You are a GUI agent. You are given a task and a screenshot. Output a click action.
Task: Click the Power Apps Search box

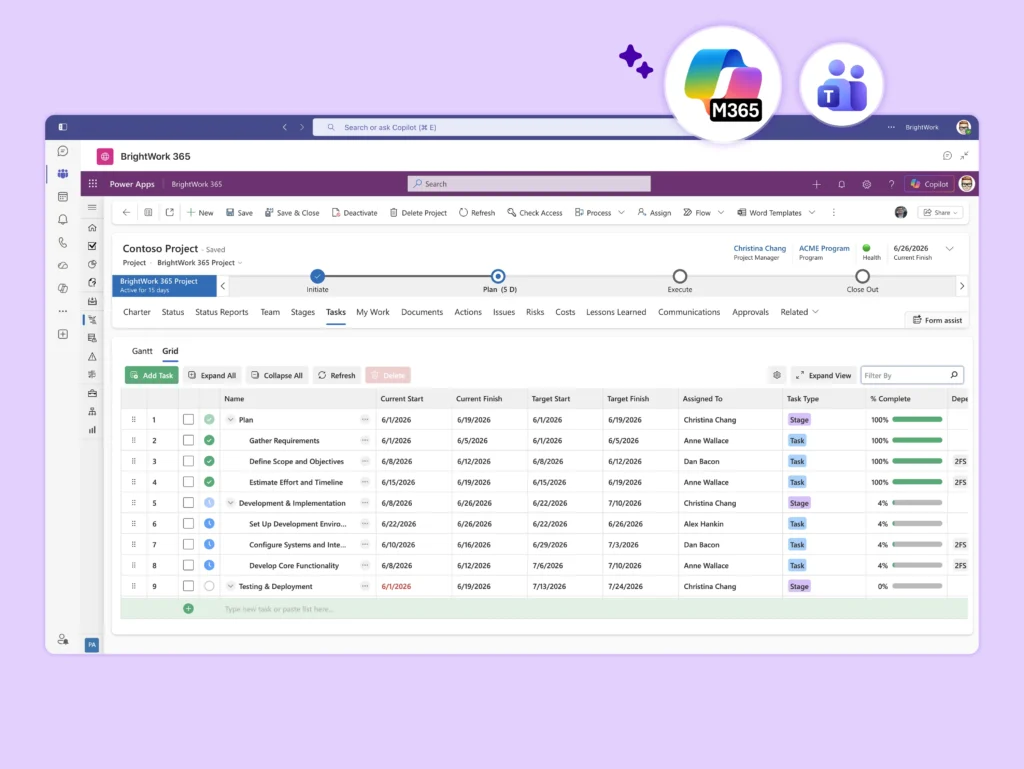click(529, 184)
